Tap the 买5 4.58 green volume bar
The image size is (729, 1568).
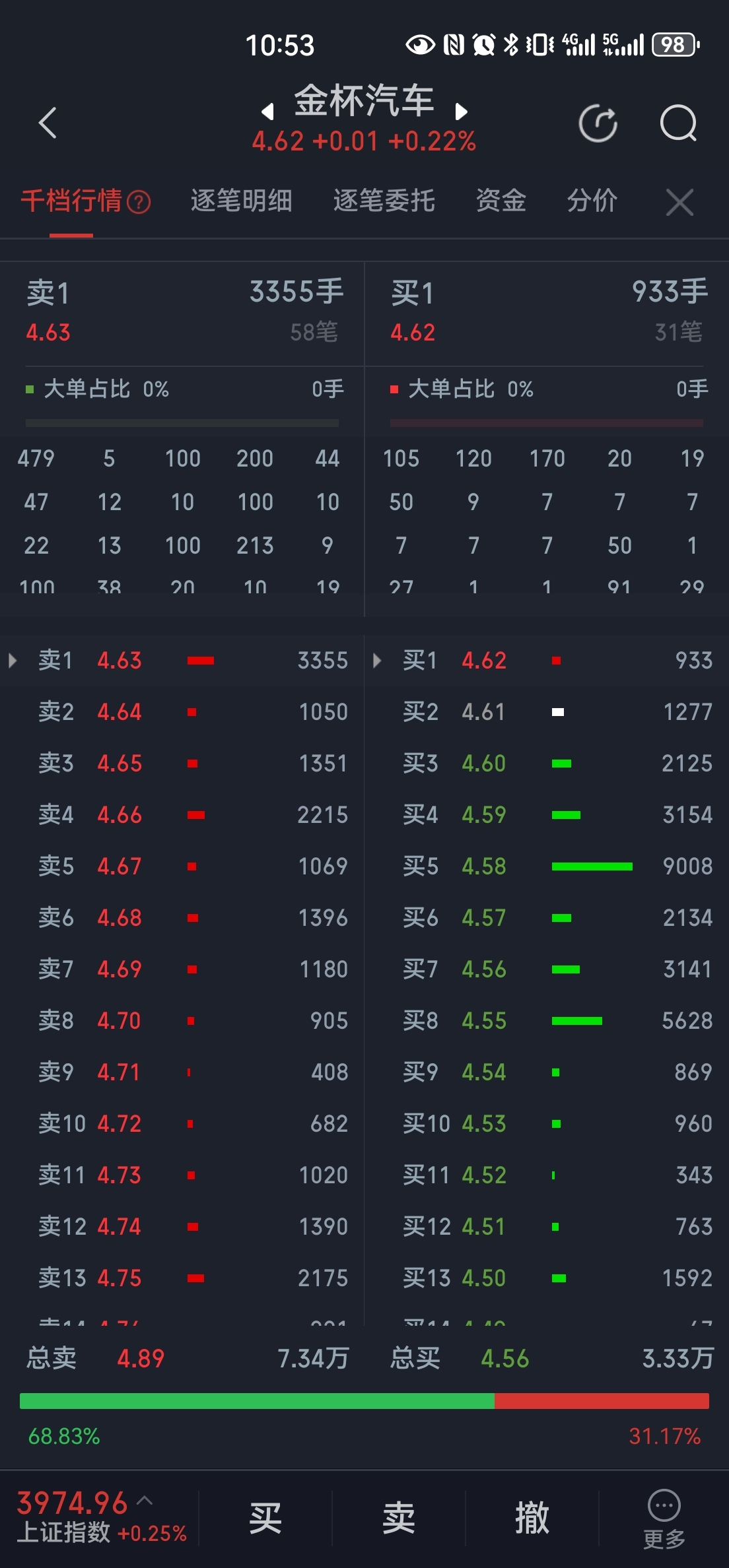[x=592, y=866]
